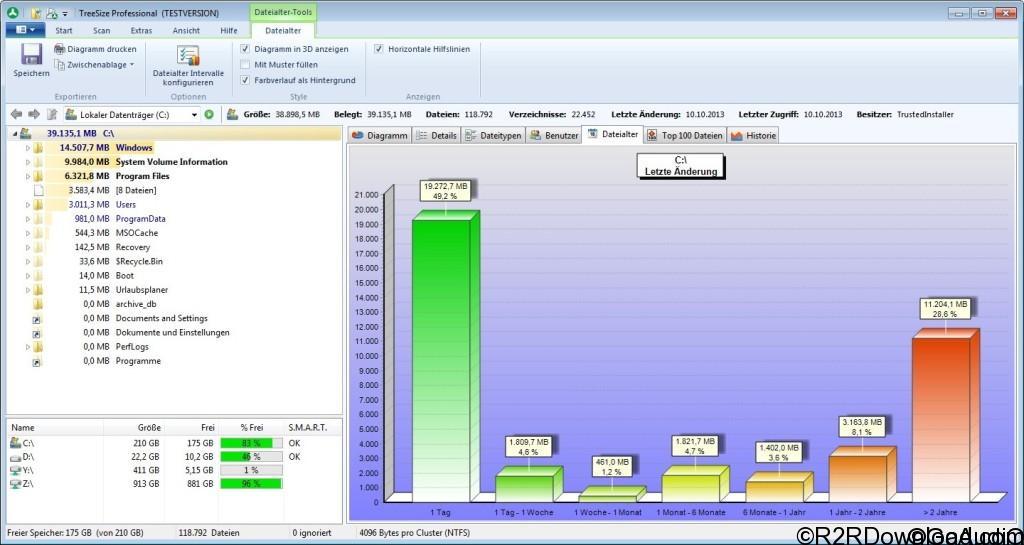Click the C:\ root drive icon in tree
The width and height of the screenshot is (1024, 545).
click(25, 133)
